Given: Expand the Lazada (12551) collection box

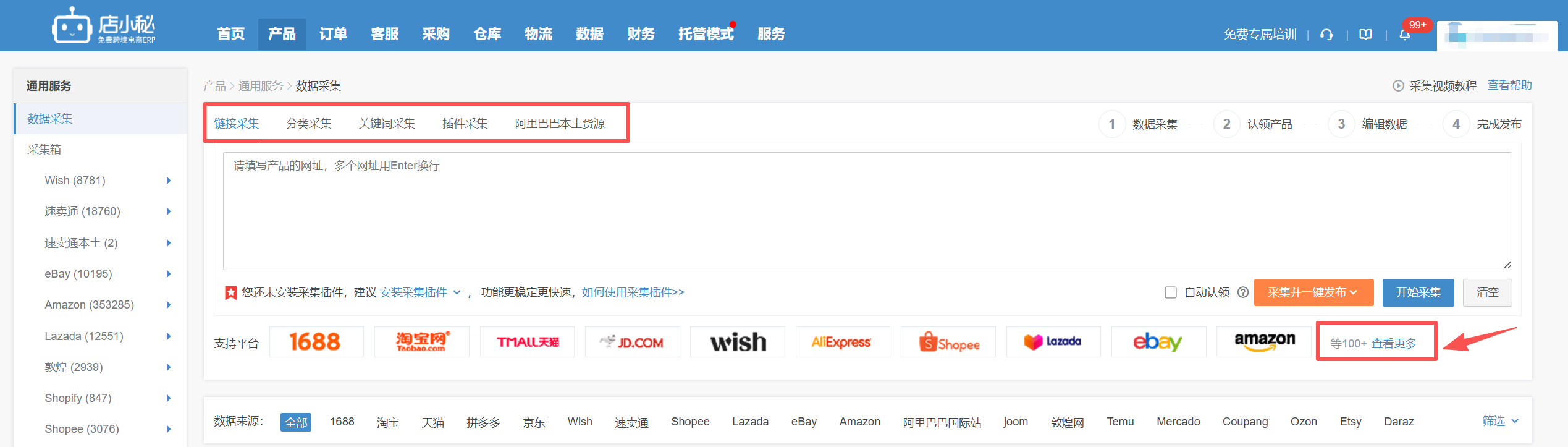Looking at the screenshot, I should [x=169, y=336].
